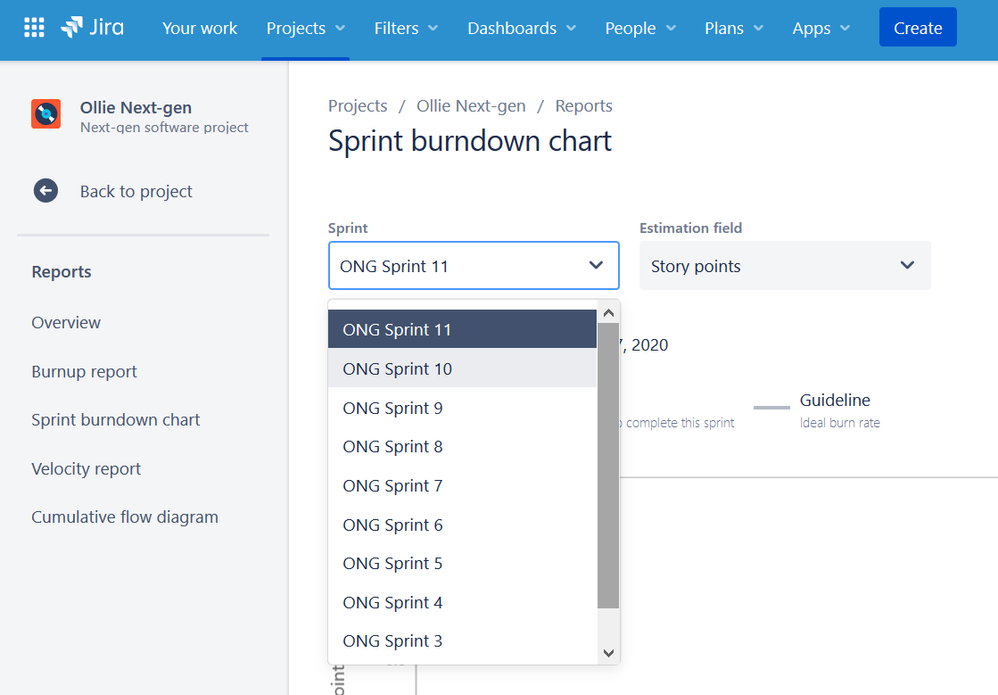Image resolution: width=998 pixels, height=695 pixels.
Task: Select ONG Sprint 7 option
Action: click(462, 486)
